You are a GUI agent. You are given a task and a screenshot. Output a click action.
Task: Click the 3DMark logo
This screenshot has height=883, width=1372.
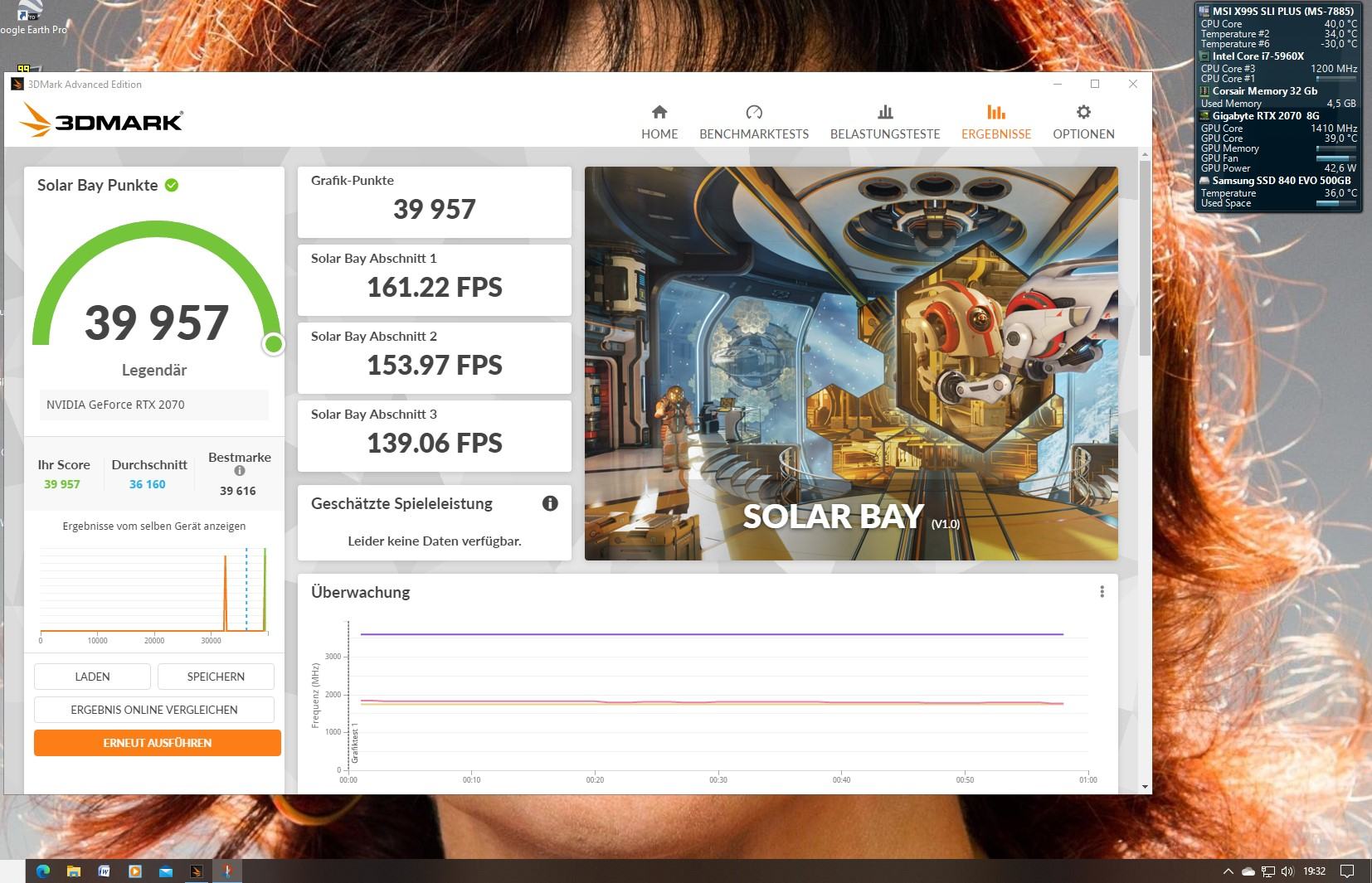click(x=101, y=120)
